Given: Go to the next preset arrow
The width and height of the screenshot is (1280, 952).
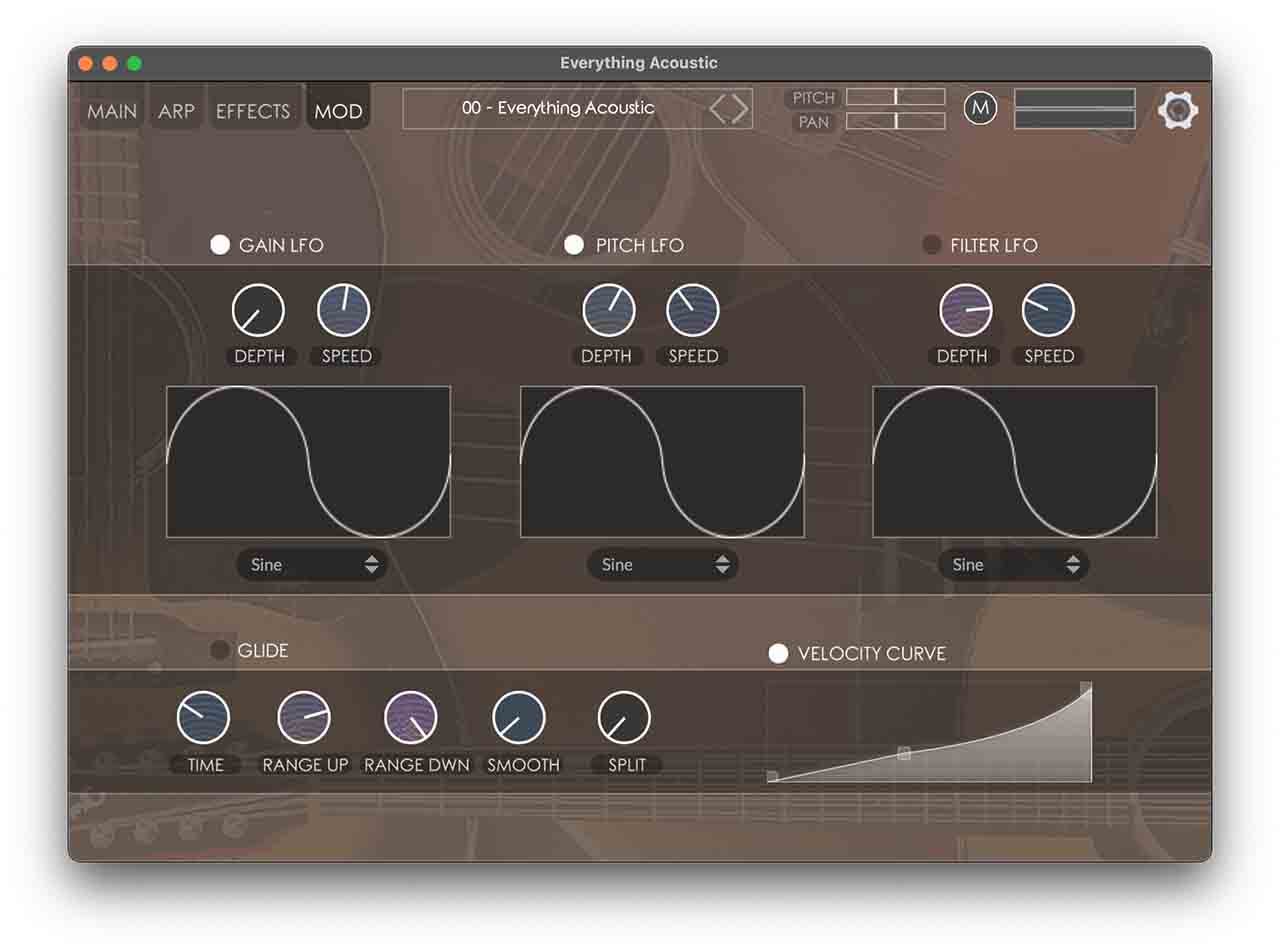Looking at the screenshot, I should 741,109.
